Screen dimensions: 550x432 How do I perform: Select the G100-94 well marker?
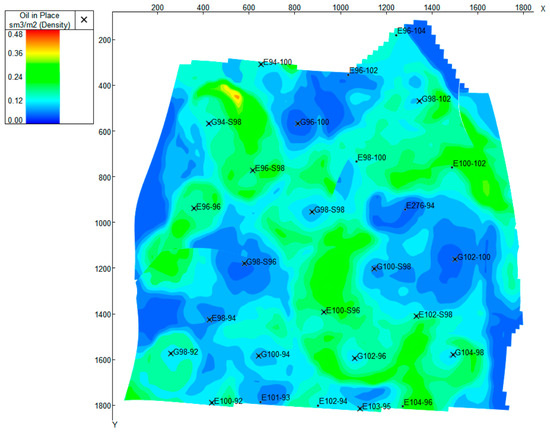coord(259,356)
